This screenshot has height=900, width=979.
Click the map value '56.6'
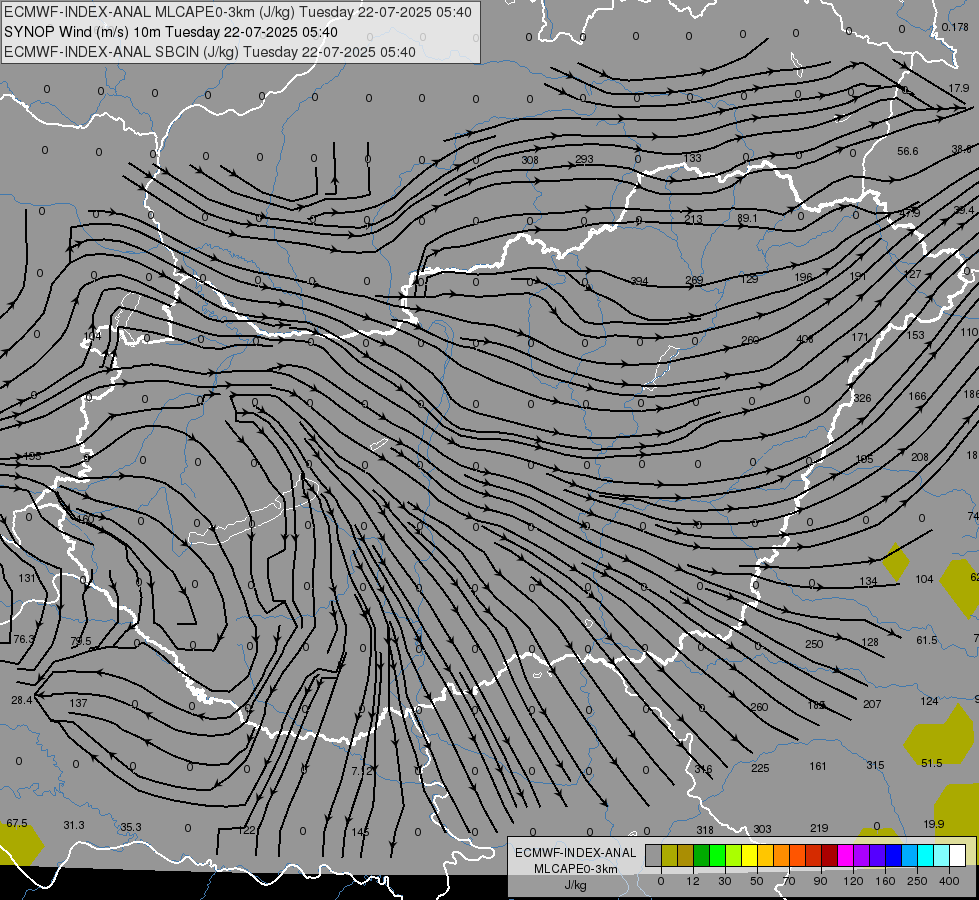908,151
